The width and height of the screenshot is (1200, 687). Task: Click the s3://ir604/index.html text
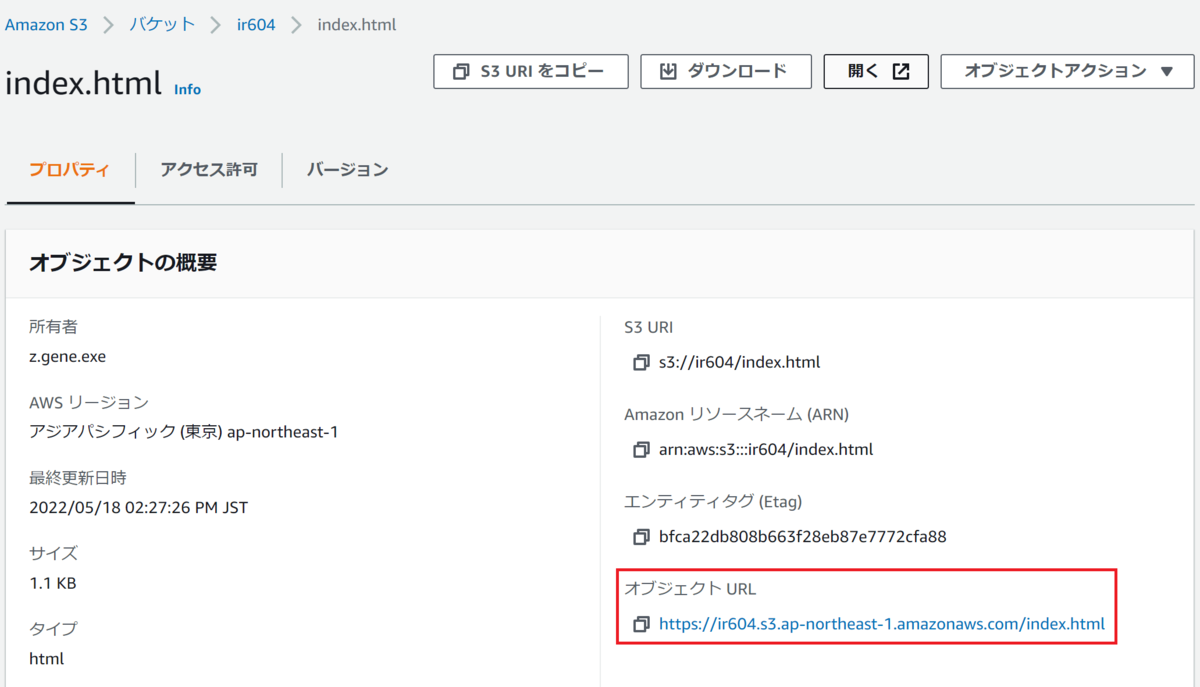[x=740, y=362]
